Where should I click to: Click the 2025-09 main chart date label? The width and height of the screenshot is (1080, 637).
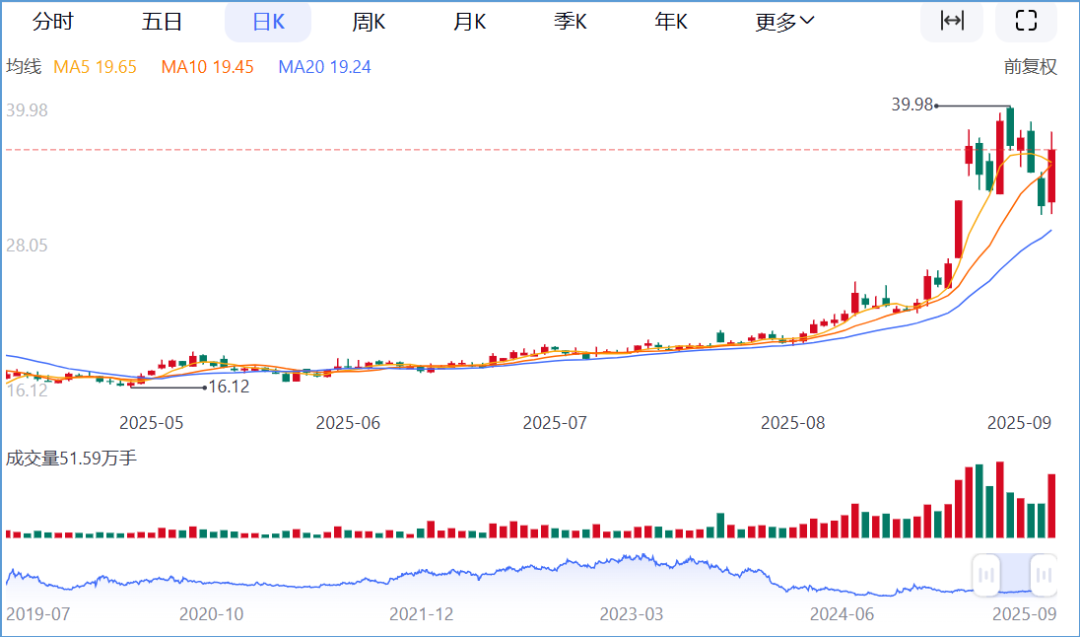(x=1019, y=423)
